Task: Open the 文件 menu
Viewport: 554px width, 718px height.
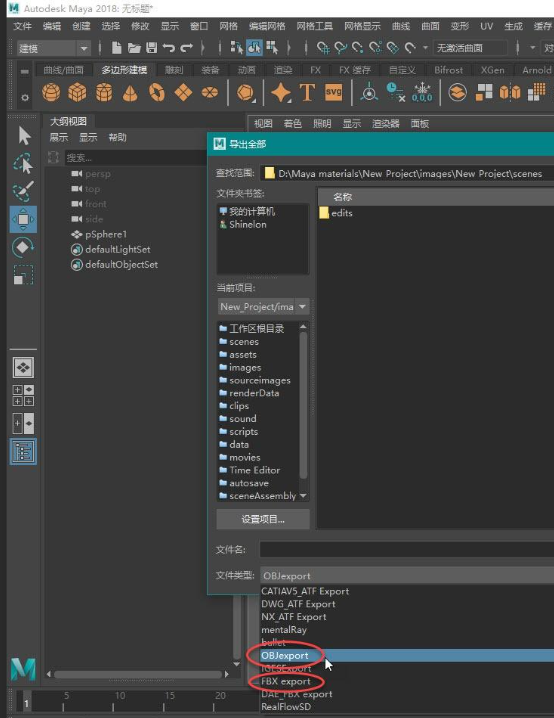Action: tap(22, 26)
